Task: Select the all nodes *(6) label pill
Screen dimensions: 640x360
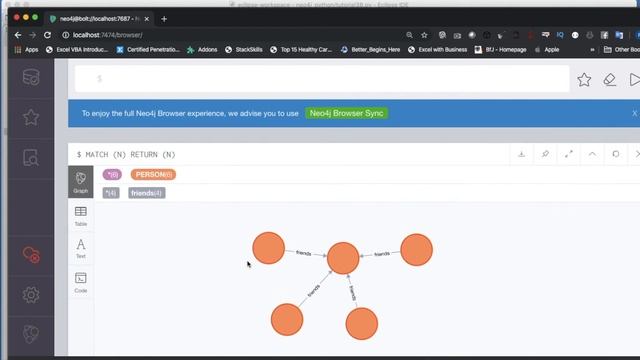Action: point(112,175)
